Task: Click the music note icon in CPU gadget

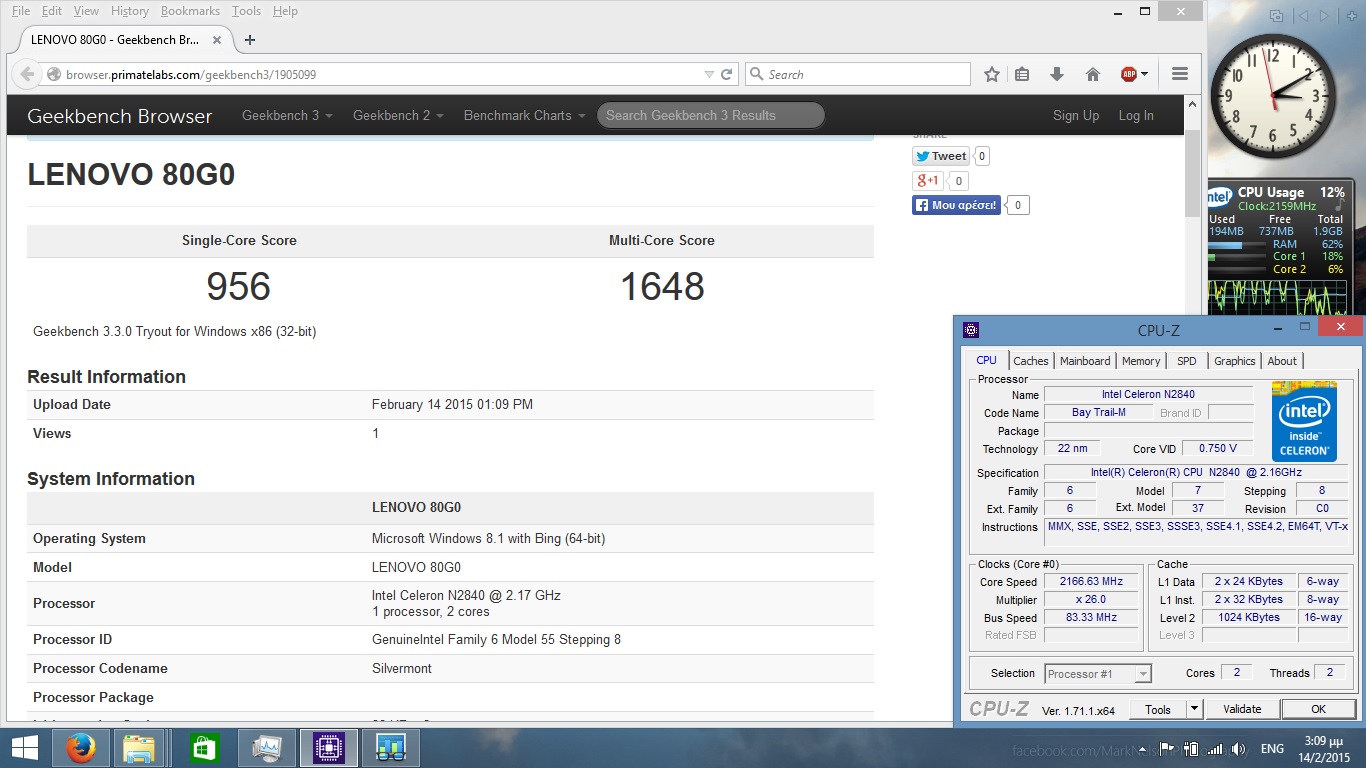Action: (x=1341, y=205)
